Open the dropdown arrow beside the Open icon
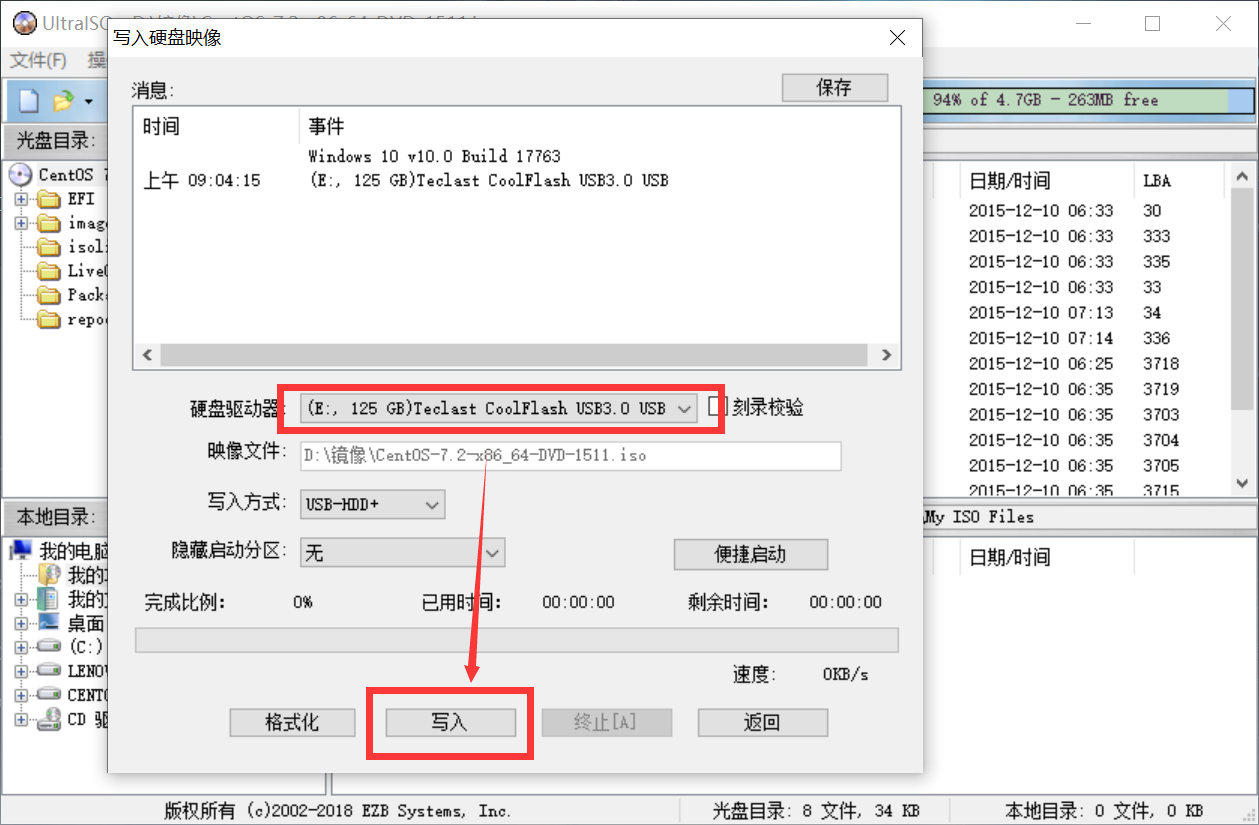1259x825 pixels. [x=89, y=101]
